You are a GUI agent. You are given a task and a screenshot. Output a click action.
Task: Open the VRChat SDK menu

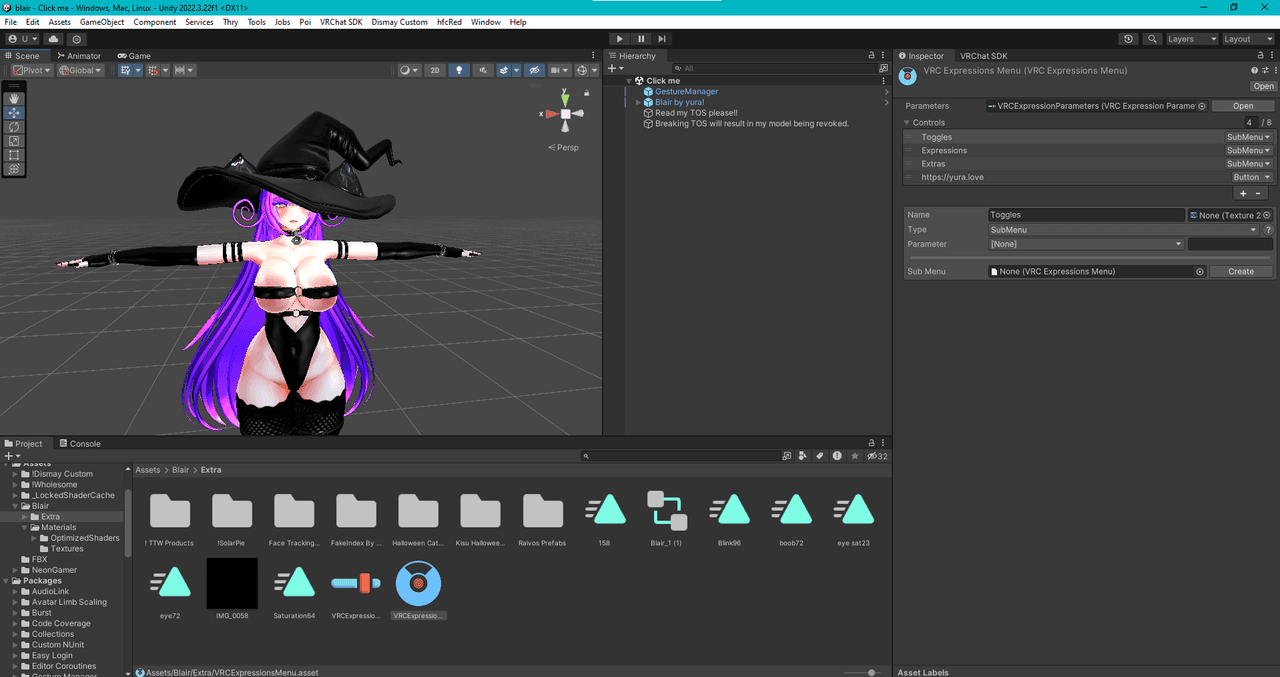(341, 22)
